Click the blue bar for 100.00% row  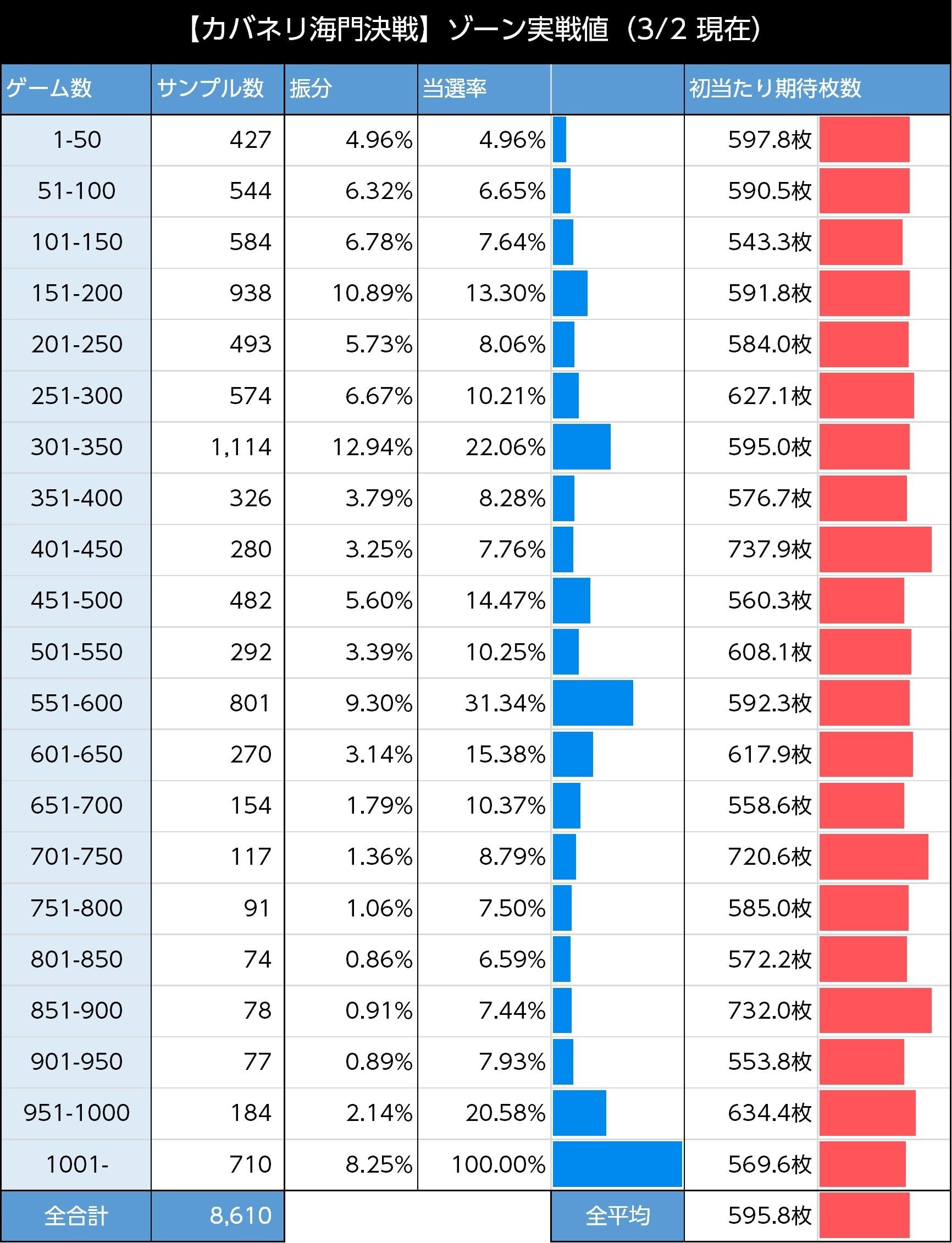pyautogui.click(x=617, y=1164)
